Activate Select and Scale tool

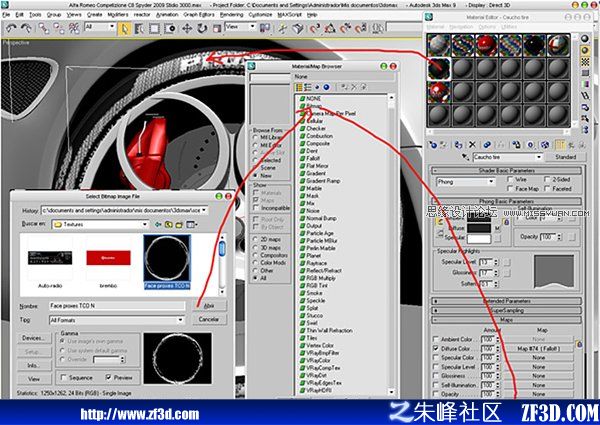(217, 29)
